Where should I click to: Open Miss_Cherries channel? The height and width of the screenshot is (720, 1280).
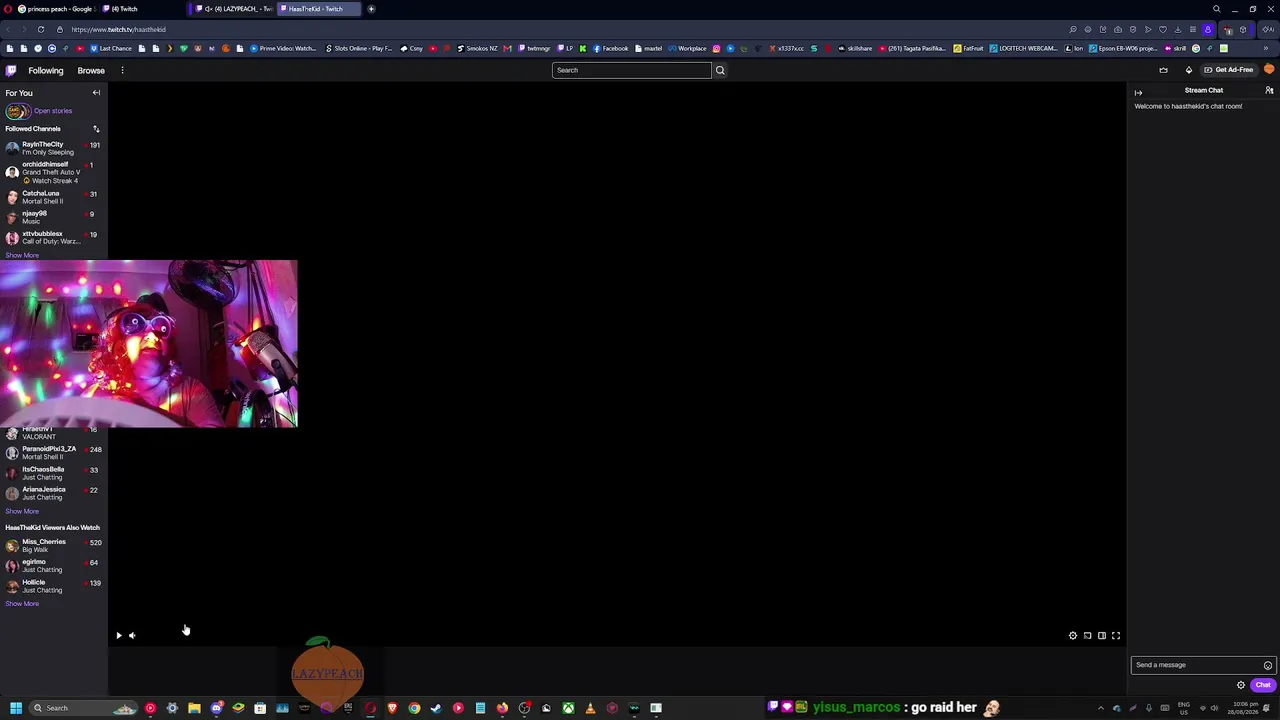(52, 546)
